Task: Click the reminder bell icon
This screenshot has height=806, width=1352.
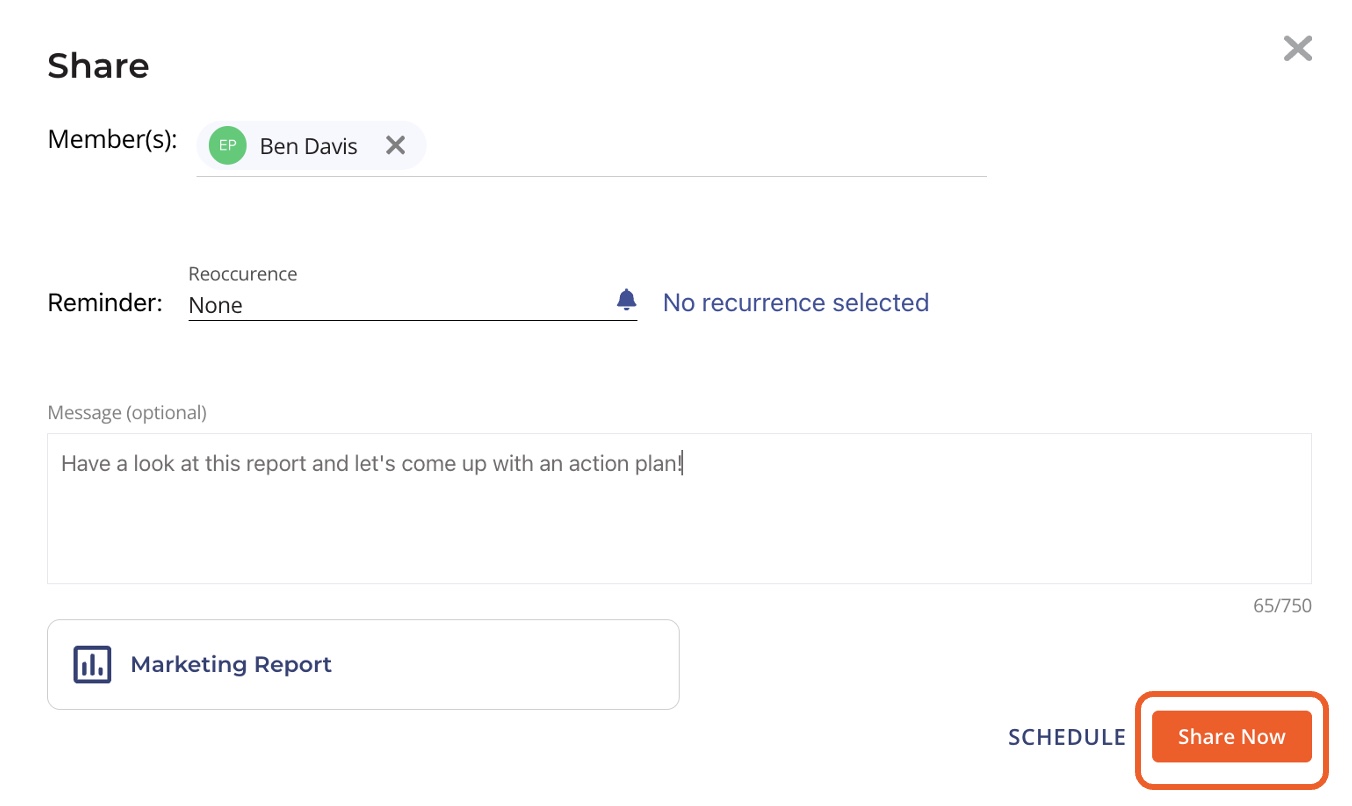Action: pyautogui.click(x=626, y=300)
